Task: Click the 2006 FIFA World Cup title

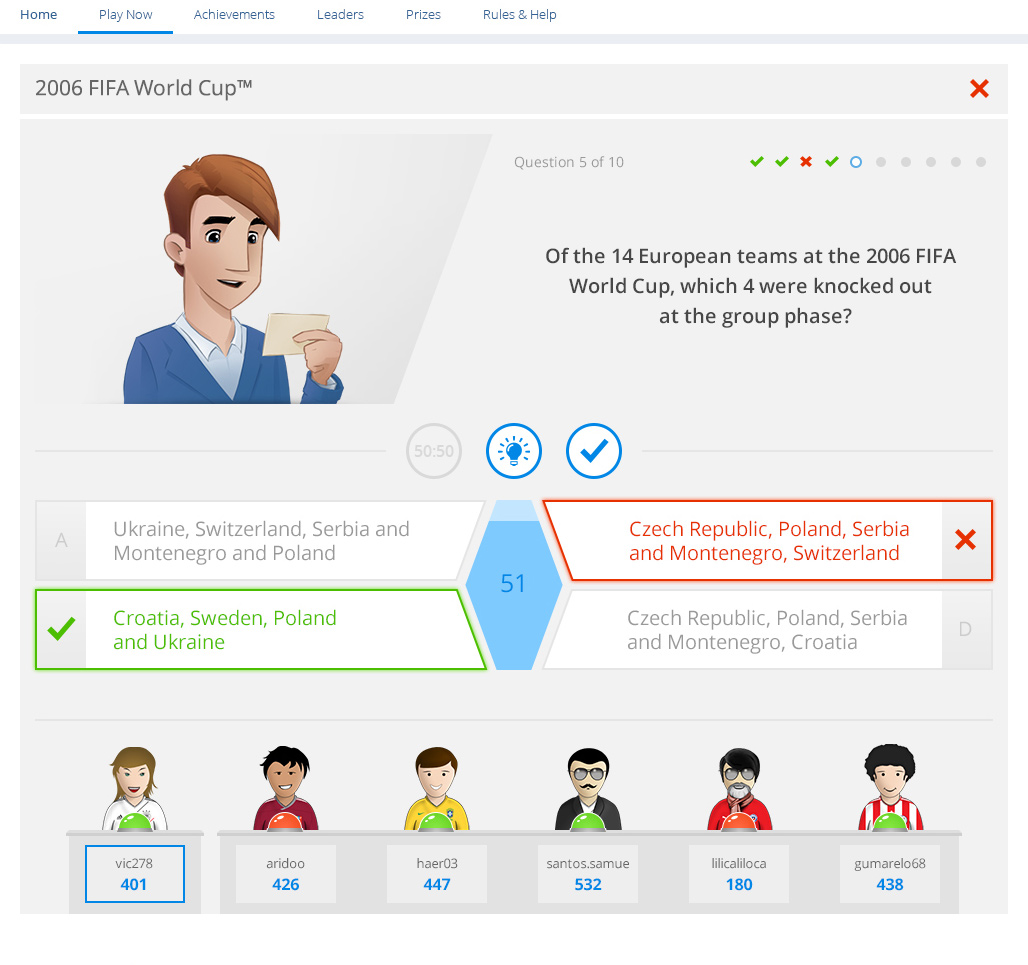Action: pos(144,88)
